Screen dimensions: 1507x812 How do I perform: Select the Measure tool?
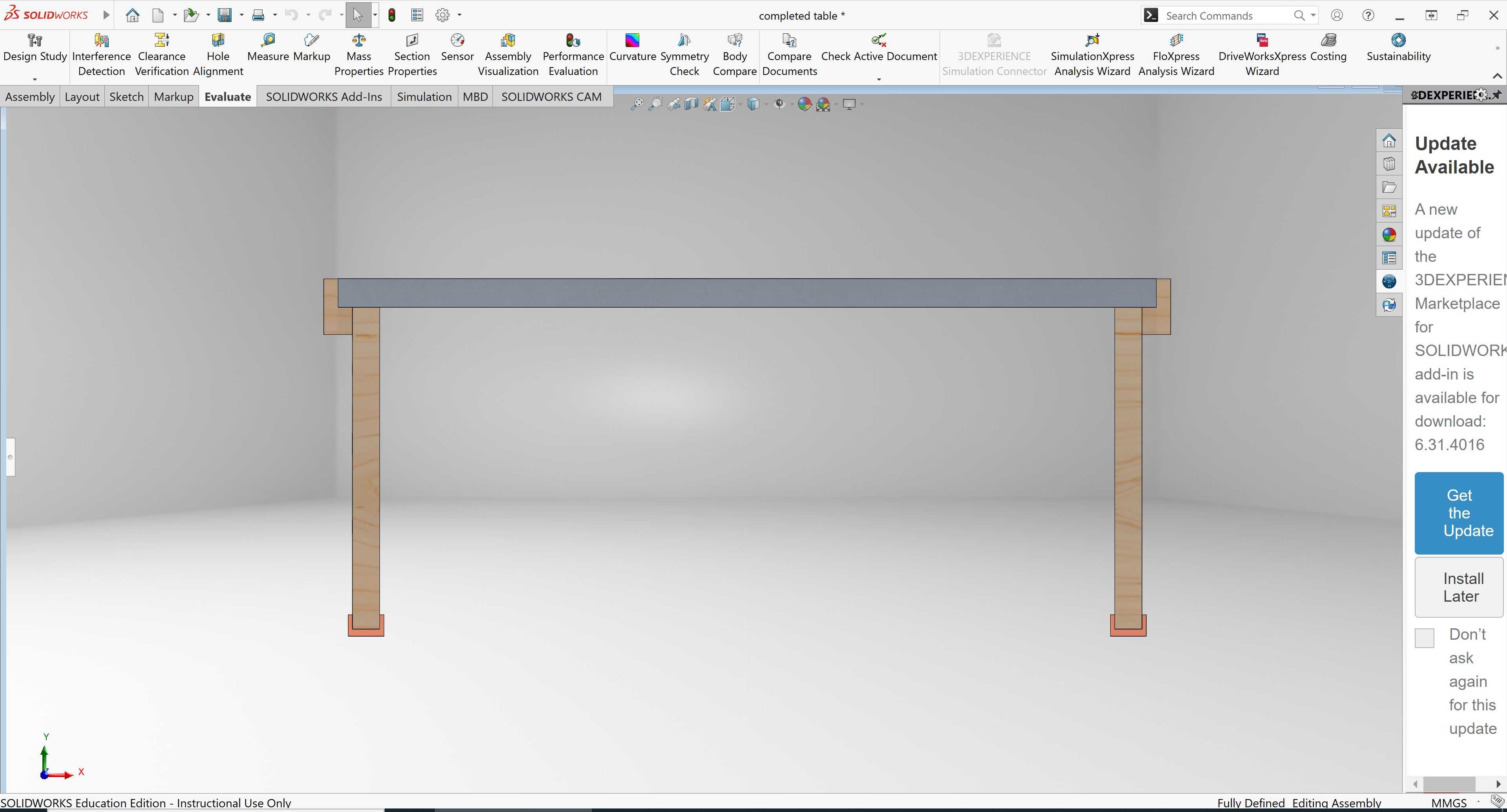[268, 48]
